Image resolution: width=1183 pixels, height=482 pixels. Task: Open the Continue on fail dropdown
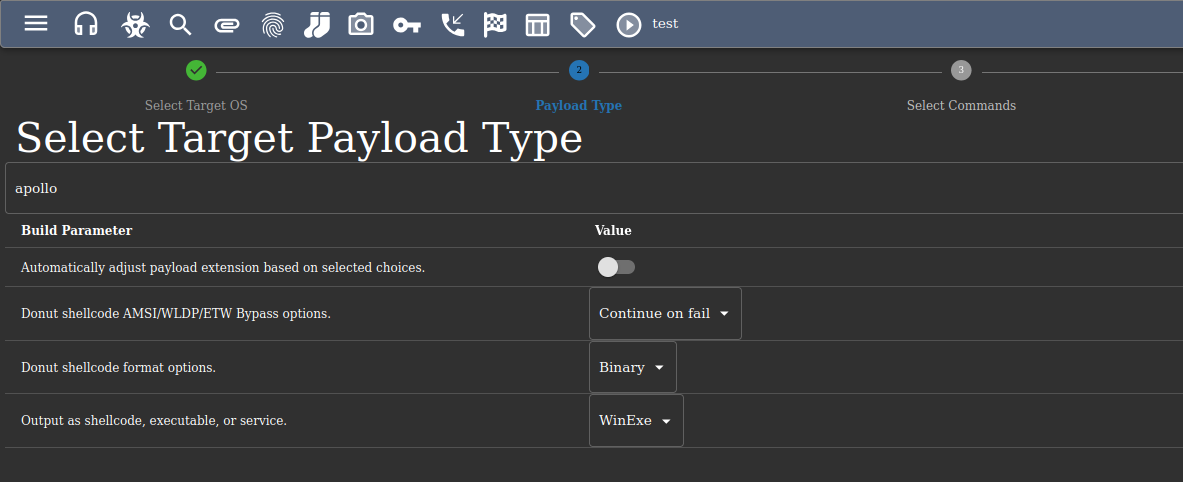(665, 313)
